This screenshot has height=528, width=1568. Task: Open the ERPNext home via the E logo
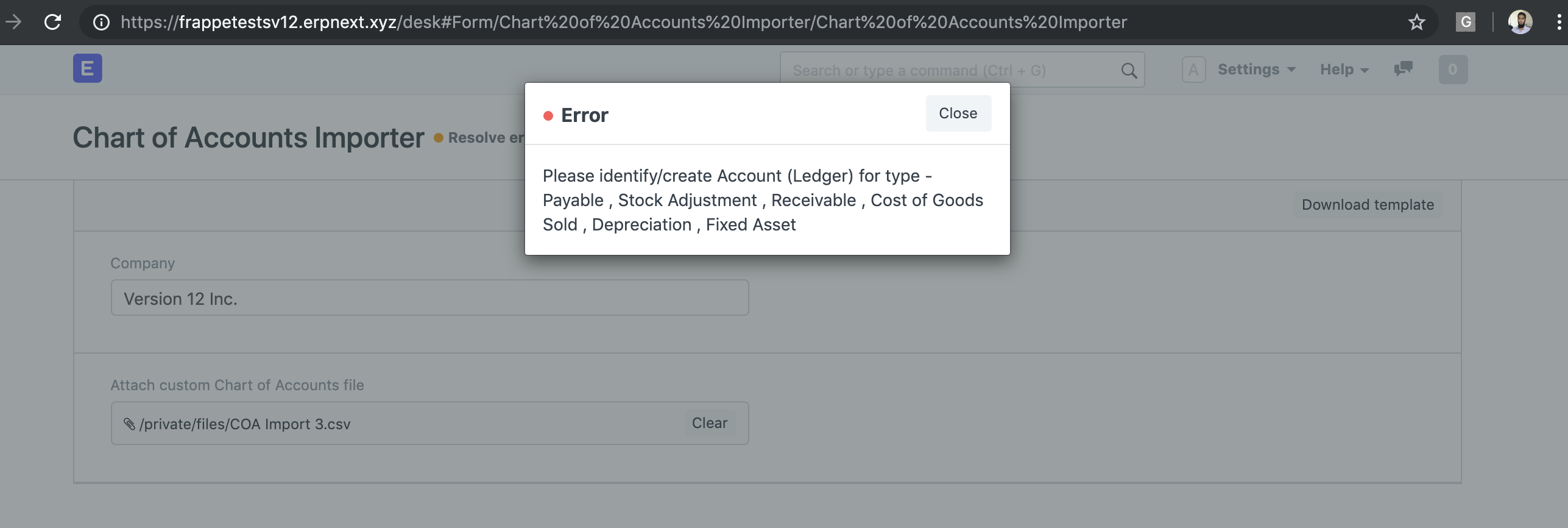coord(87,68)
